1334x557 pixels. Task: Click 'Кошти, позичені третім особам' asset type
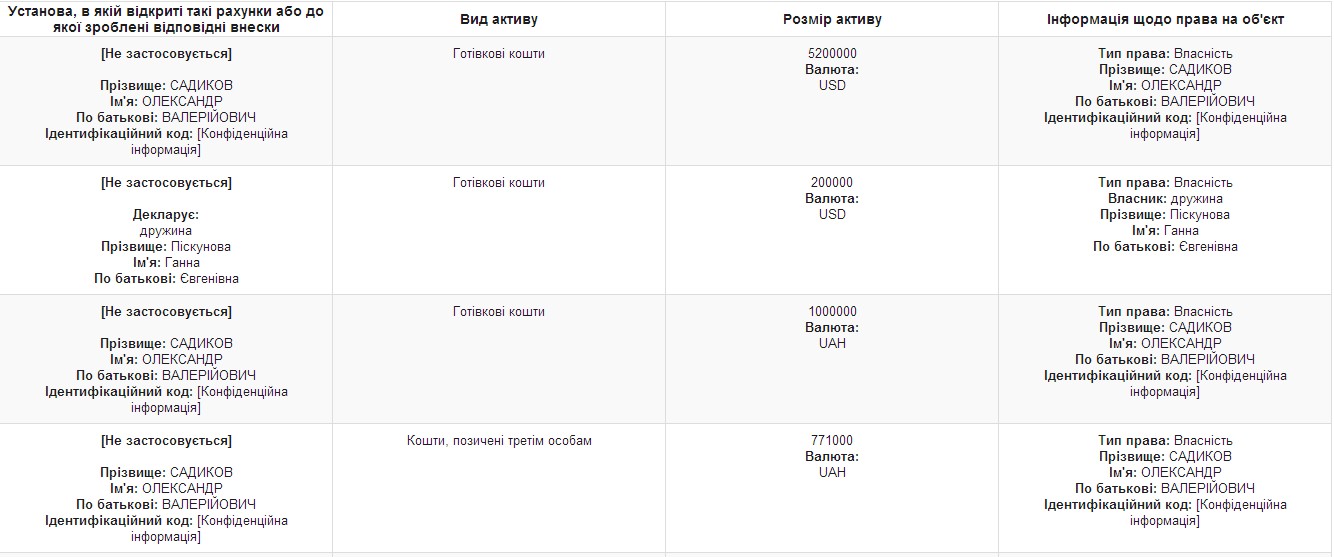[x=499, y=440]
